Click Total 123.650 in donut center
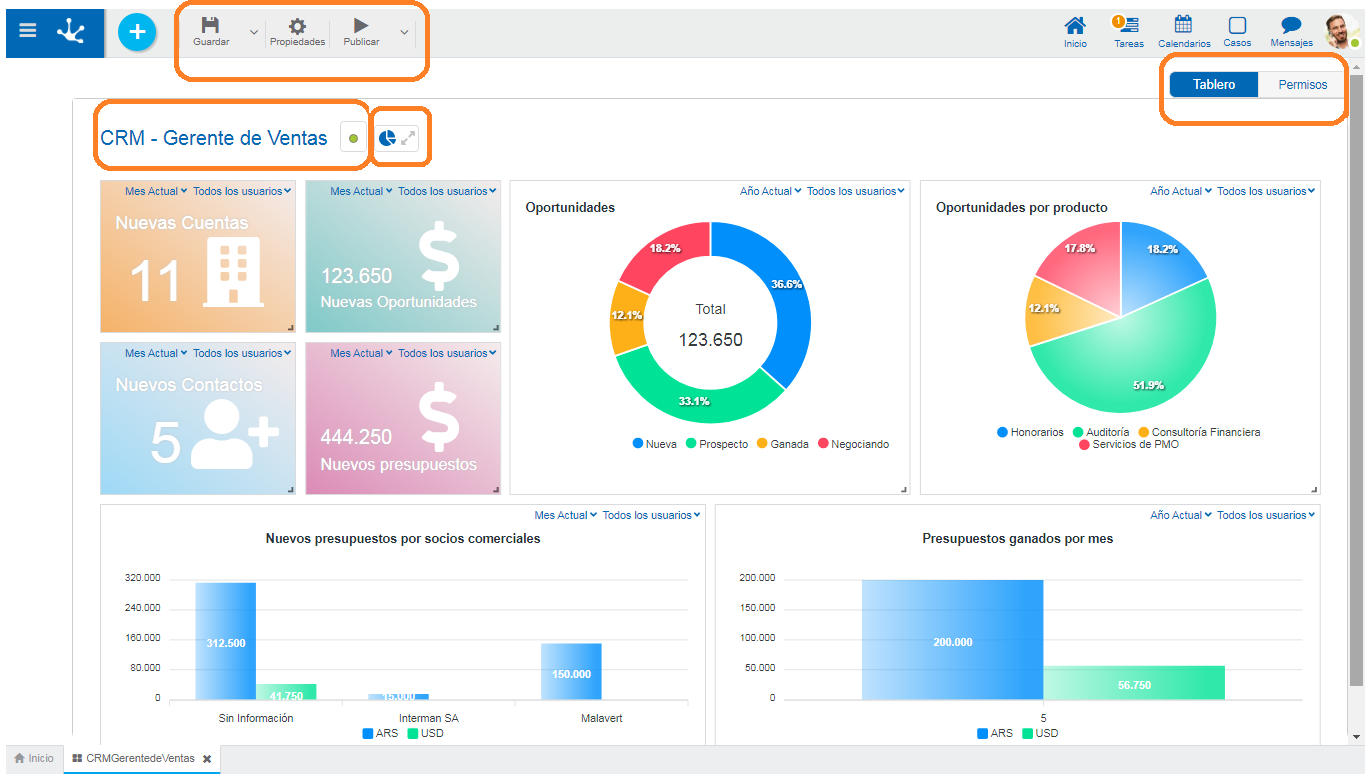Image resolution: width=1366 pixels, height=774 pixels. pyautogui.click(x=711, y=325)
